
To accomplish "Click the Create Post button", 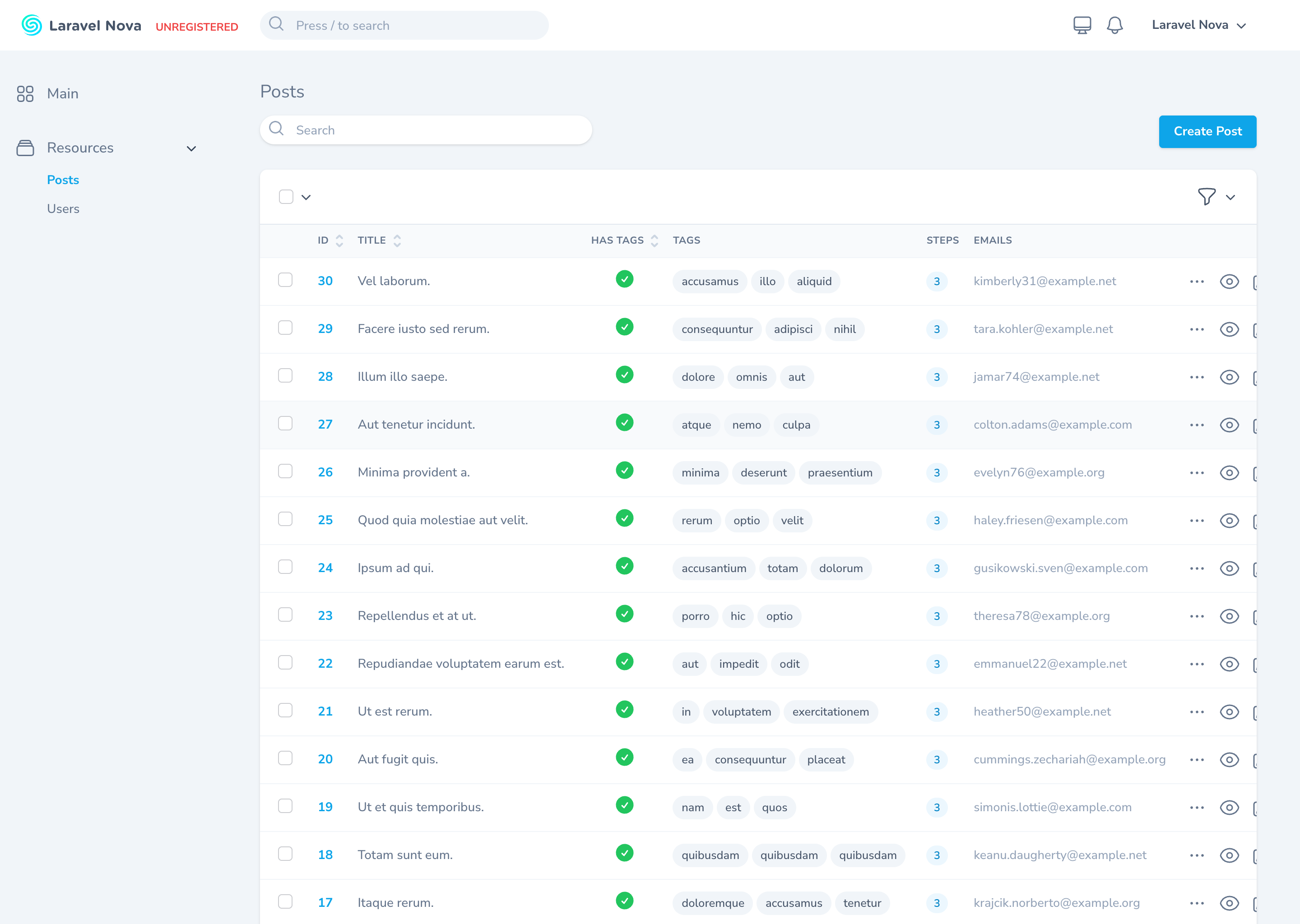I will pos(1207,131).
